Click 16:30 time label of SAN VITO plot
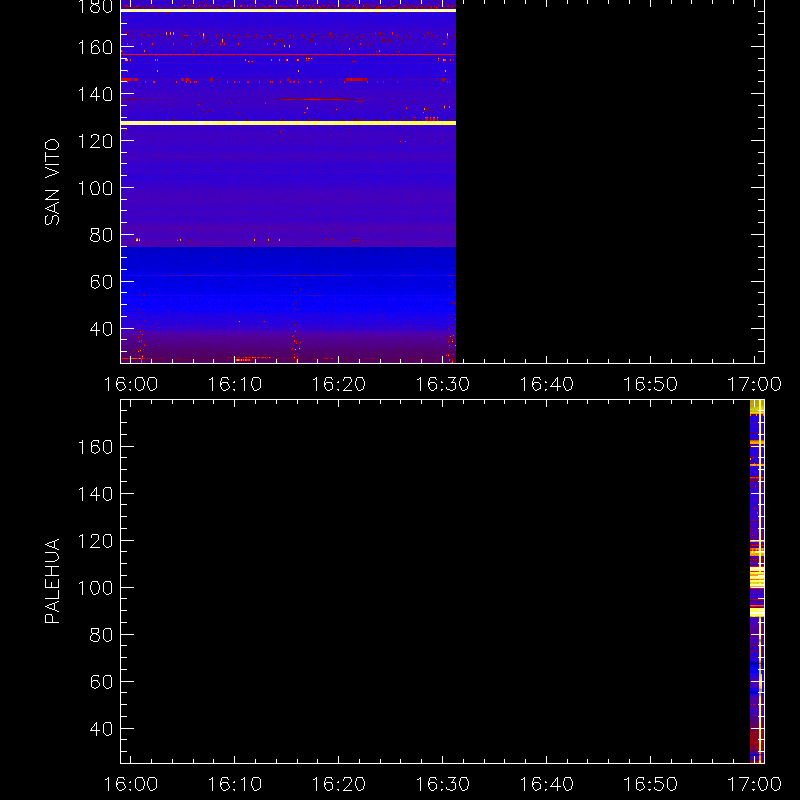 click(442, 384)
